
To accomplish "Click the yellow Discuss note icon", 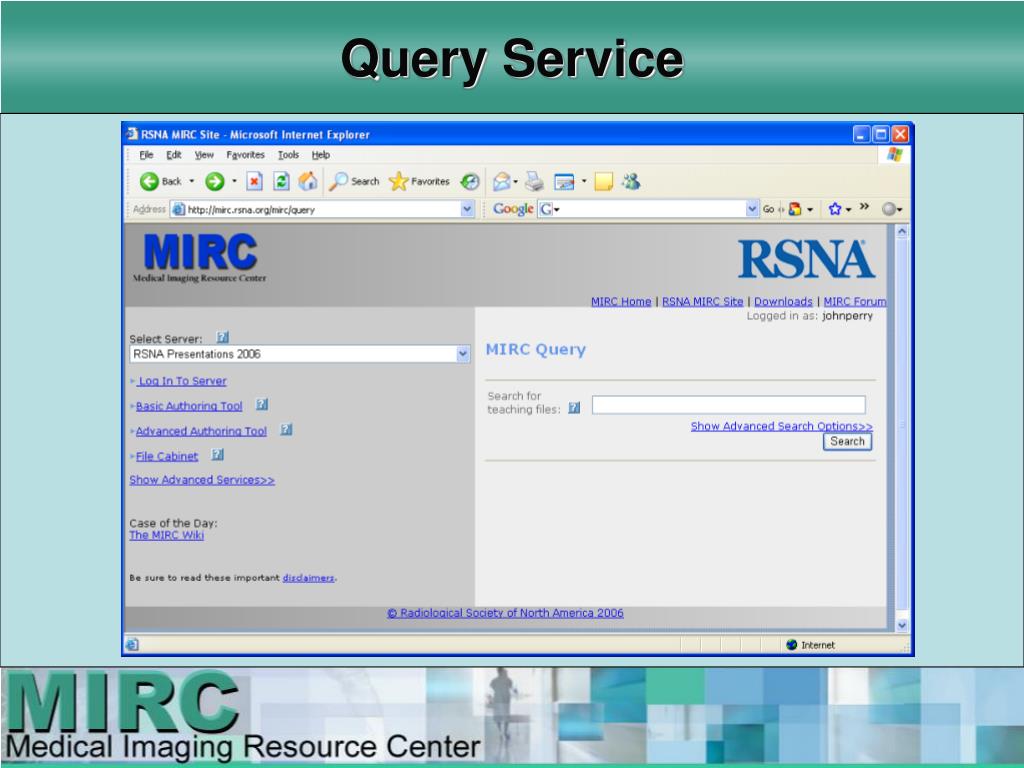I will 603,182.
